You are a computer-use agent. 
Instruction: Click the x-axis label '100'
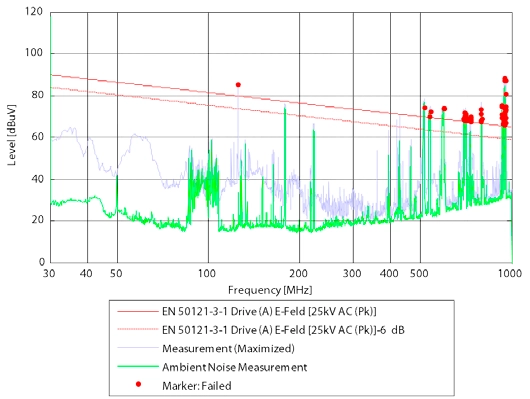pyautogui.click(x=207, y=273)
